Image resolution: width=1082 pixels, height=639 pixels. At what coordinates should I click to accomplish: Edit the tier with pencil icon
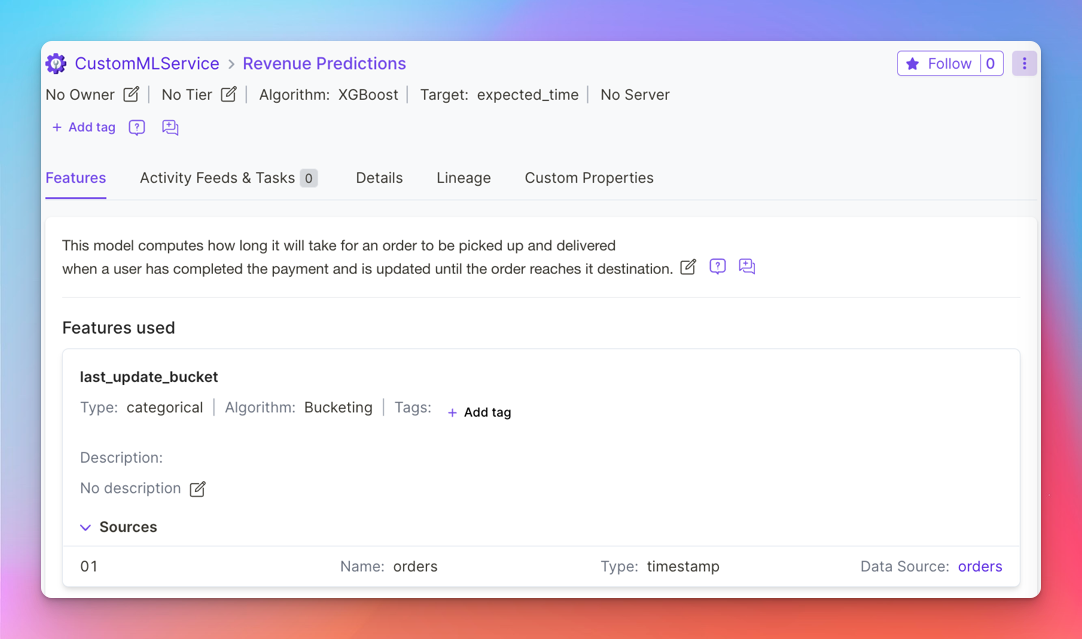(x=229, y=94)
